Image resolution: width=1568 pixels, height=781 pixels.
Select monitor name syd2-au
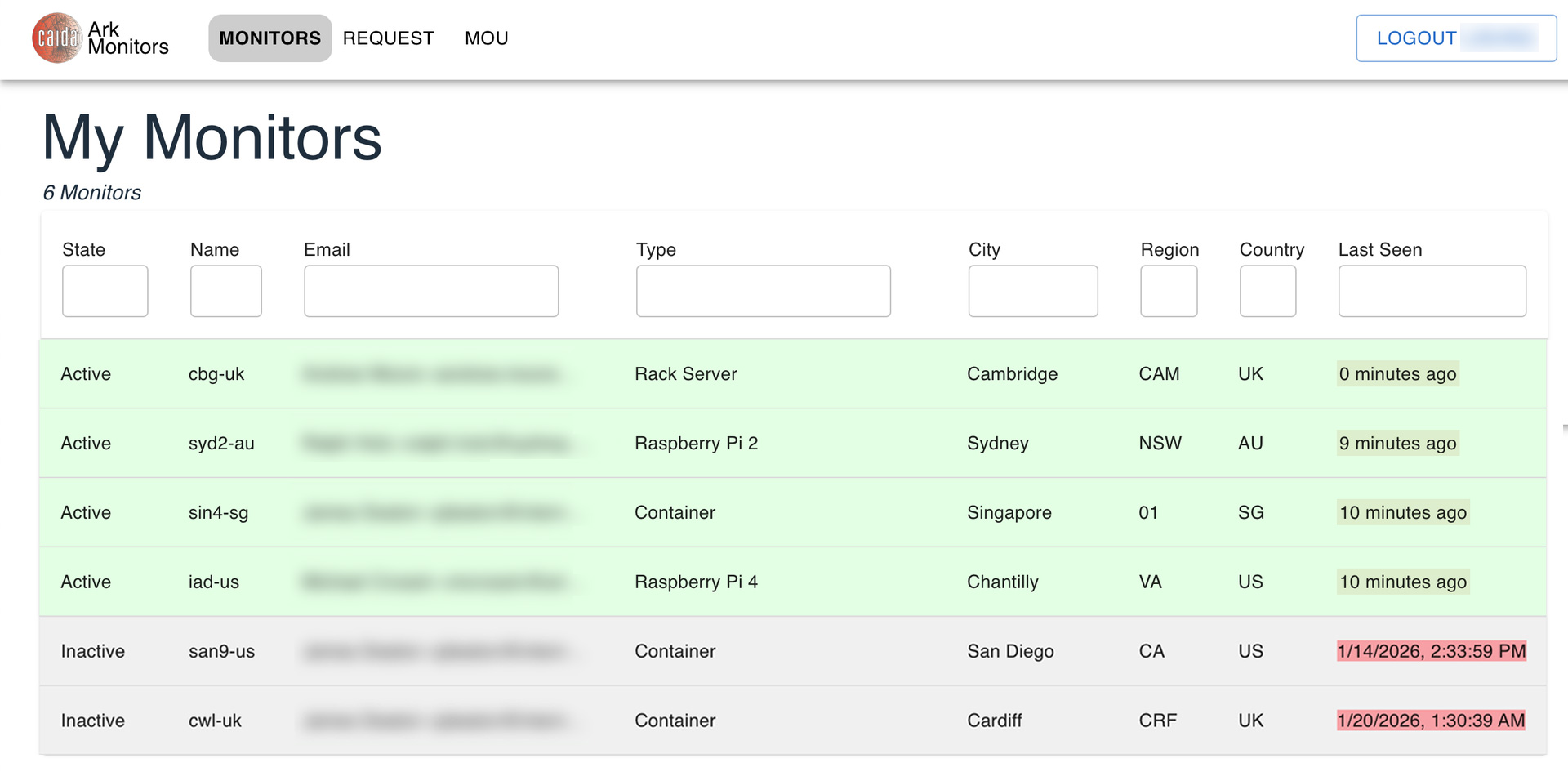click(x=221, y=444)
